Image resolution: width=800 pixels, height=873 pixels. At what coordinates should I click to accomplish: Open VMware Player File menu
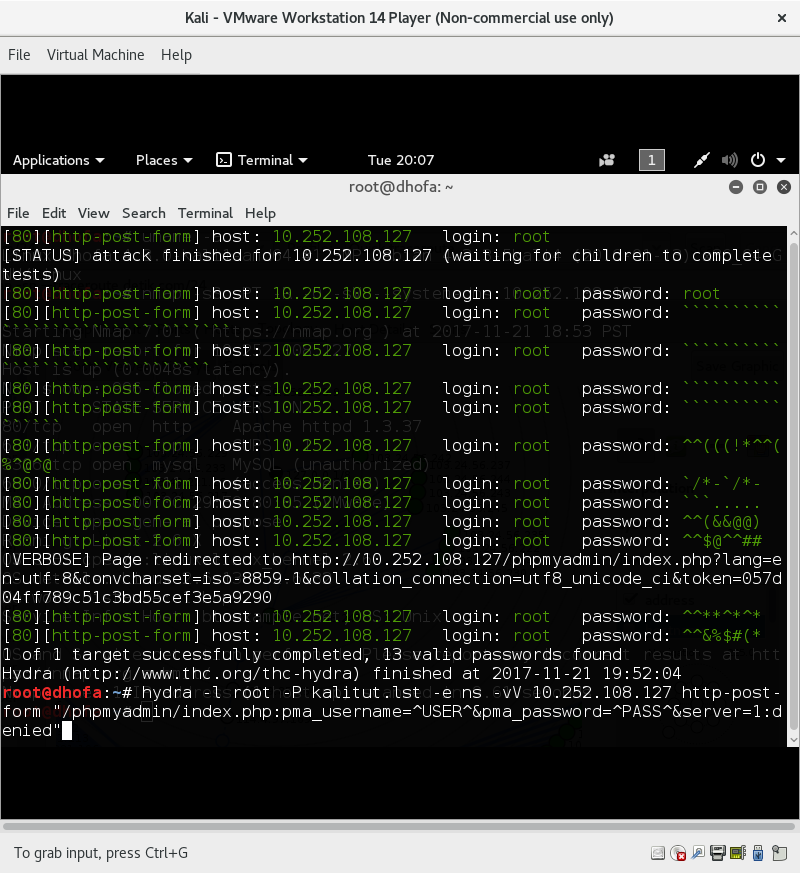19,55
